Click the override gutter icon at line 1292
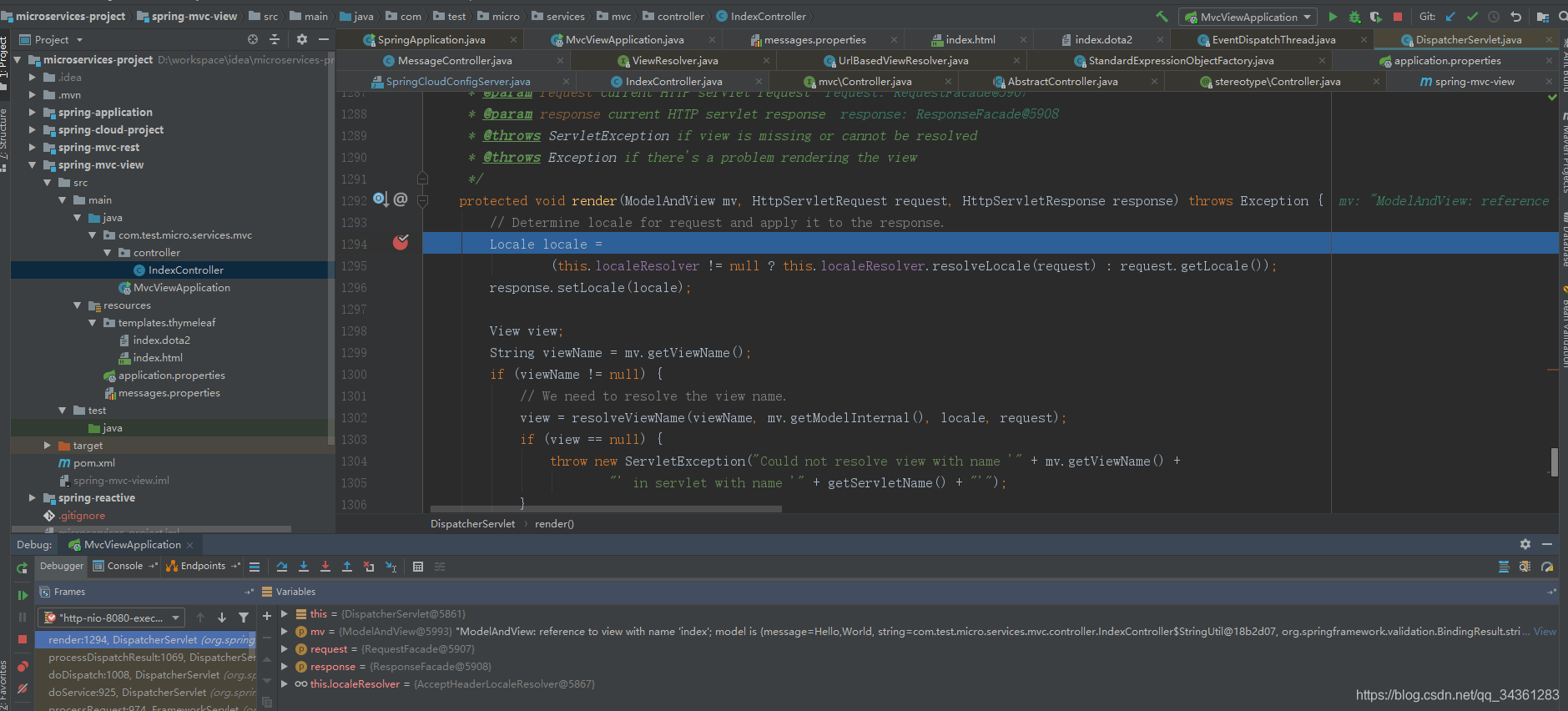1568x711 pixels. click(x=381, y=199)
